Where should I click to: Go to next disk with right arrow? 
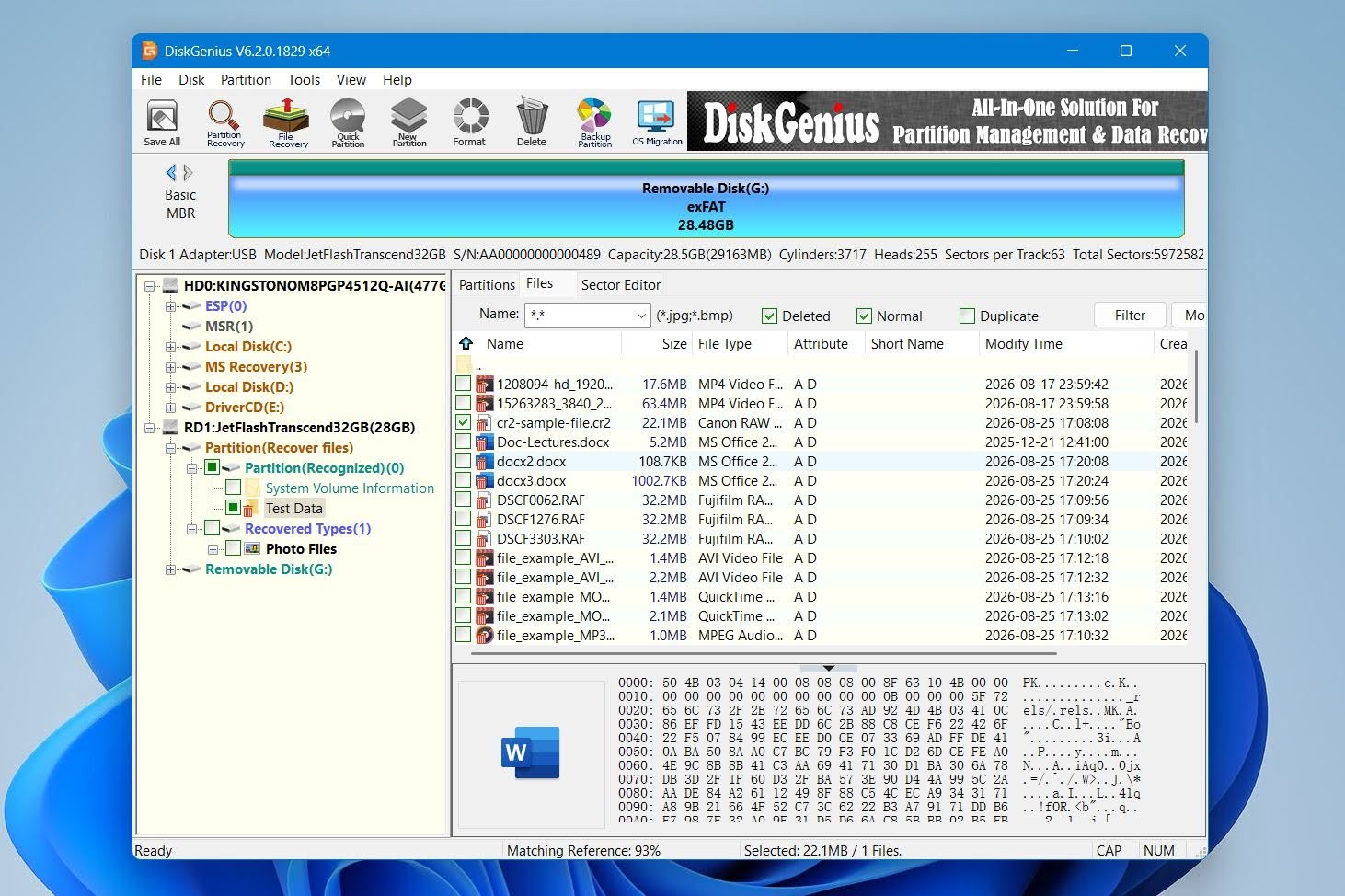point(188,172)
